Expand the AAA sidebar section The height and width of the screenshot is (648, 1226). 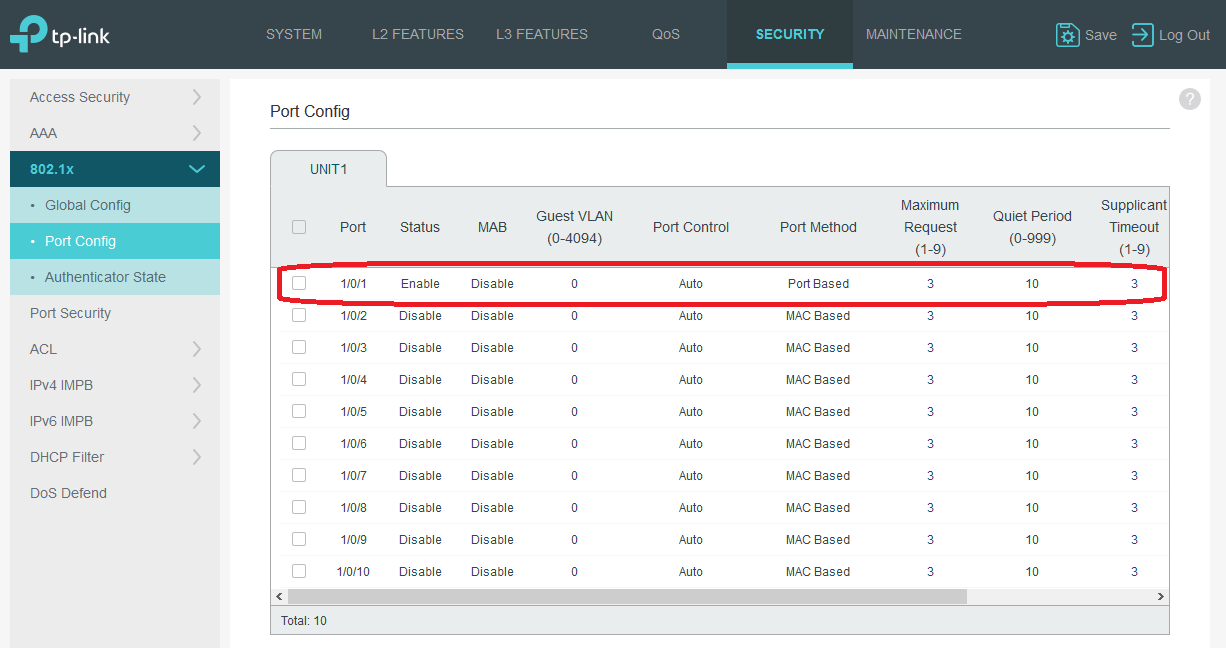115,133
